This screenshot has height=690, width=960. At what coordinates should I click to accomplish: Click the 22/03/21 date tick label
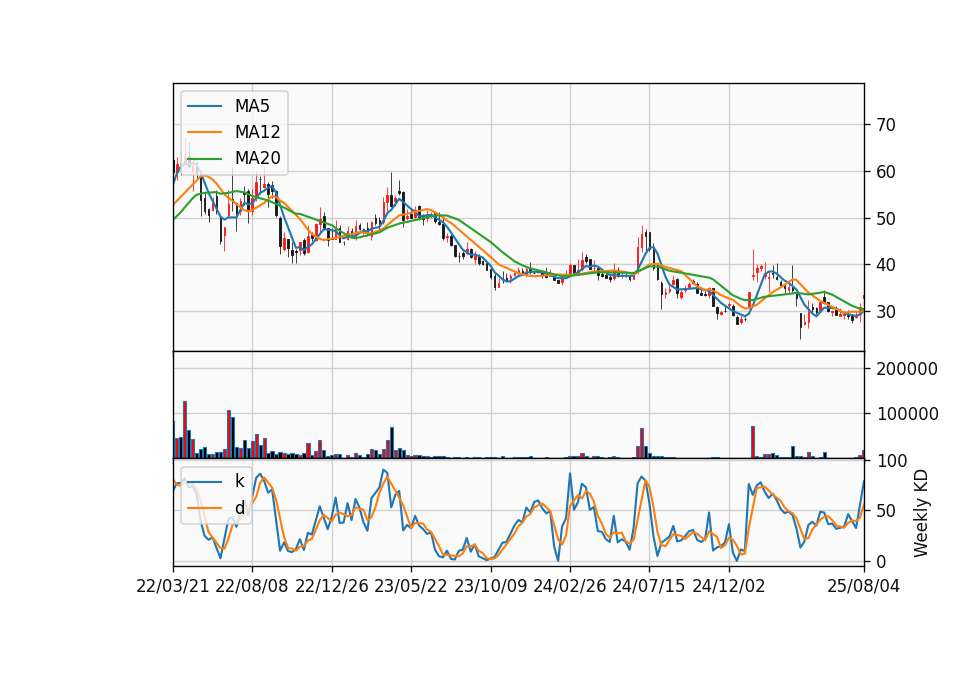[x=173, y=586]
